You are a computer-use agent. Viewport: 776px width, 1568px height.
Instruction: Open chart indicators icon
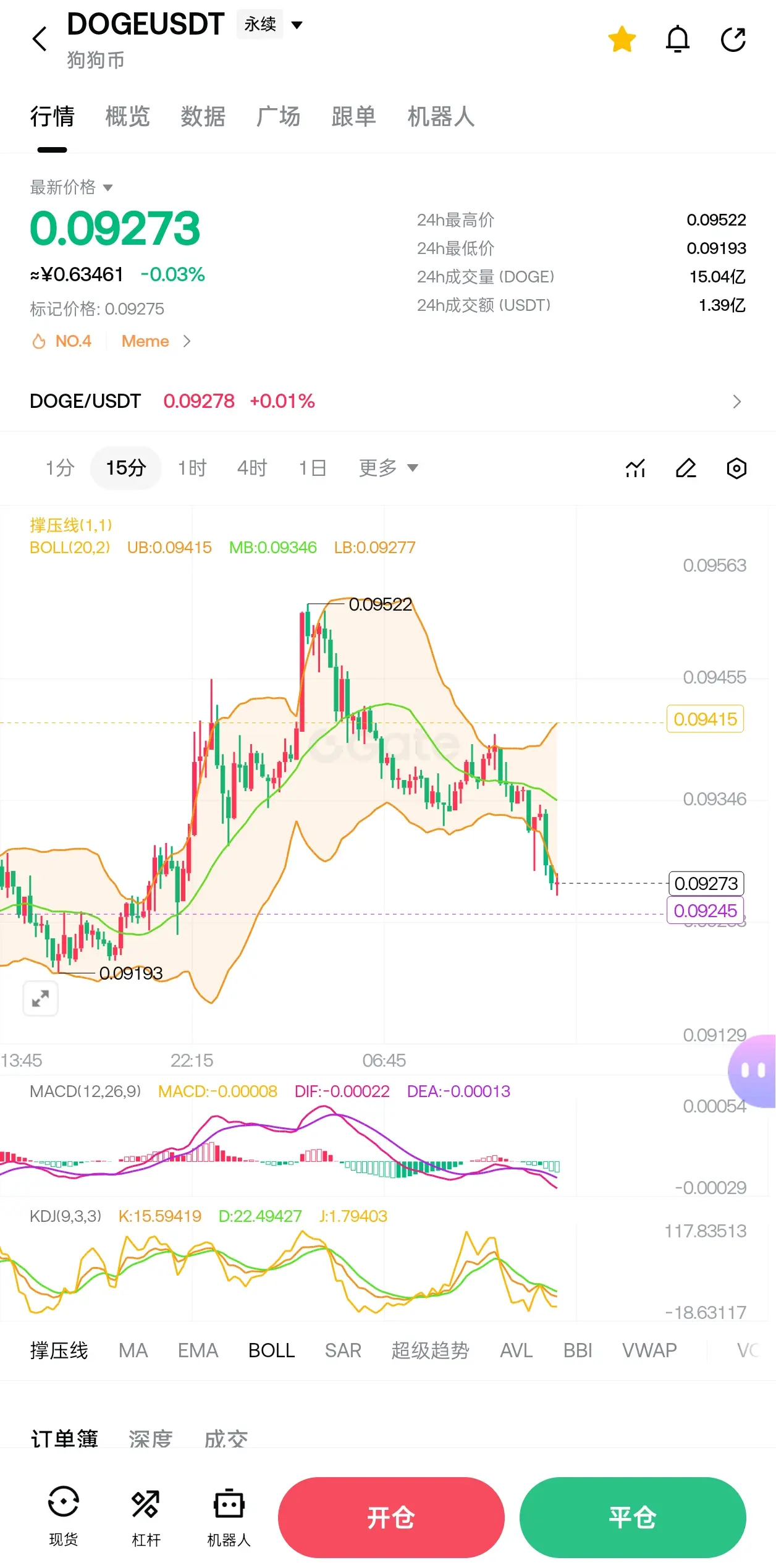click(635, 468)
